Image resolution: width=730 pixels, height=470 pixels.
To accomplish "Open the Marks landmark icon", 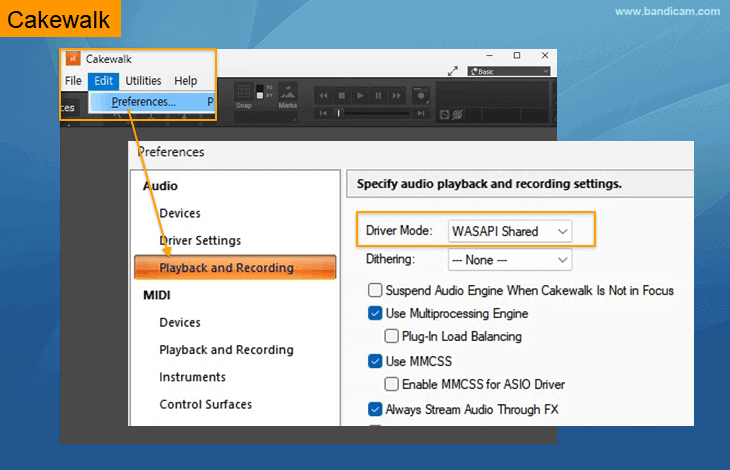I will 288,92.
